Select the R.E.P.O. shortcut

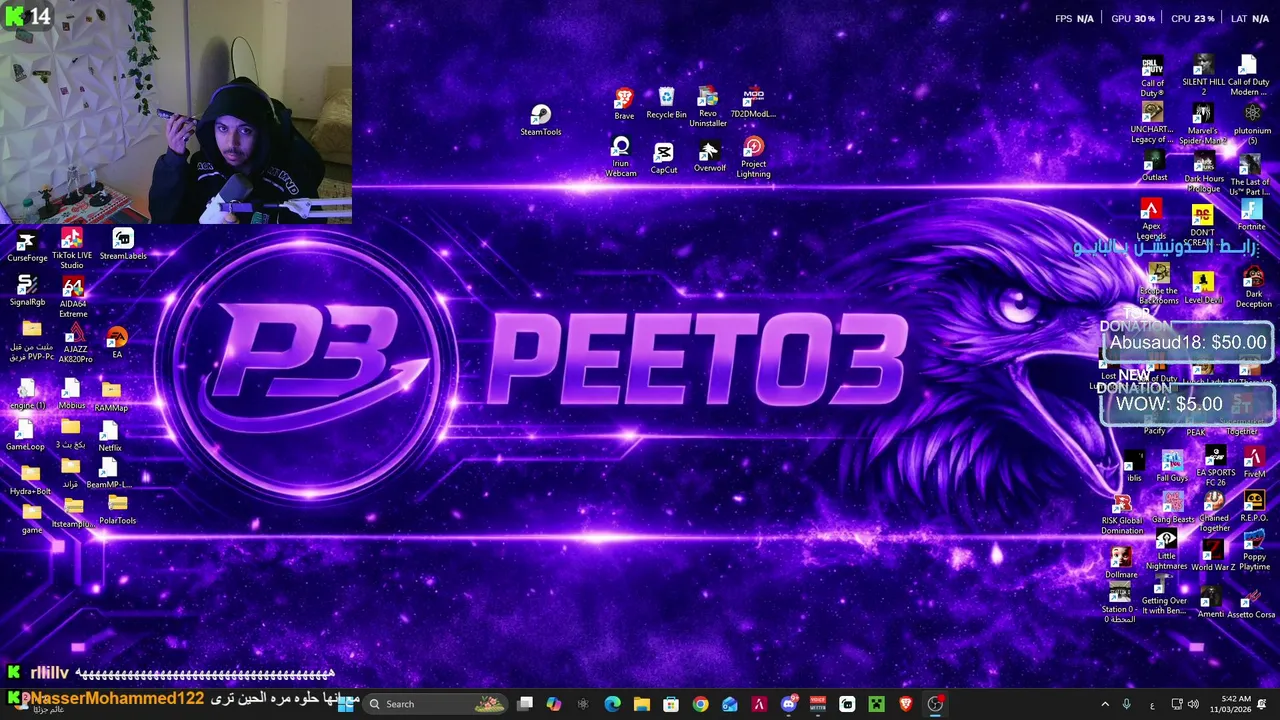coord(1254,507)
